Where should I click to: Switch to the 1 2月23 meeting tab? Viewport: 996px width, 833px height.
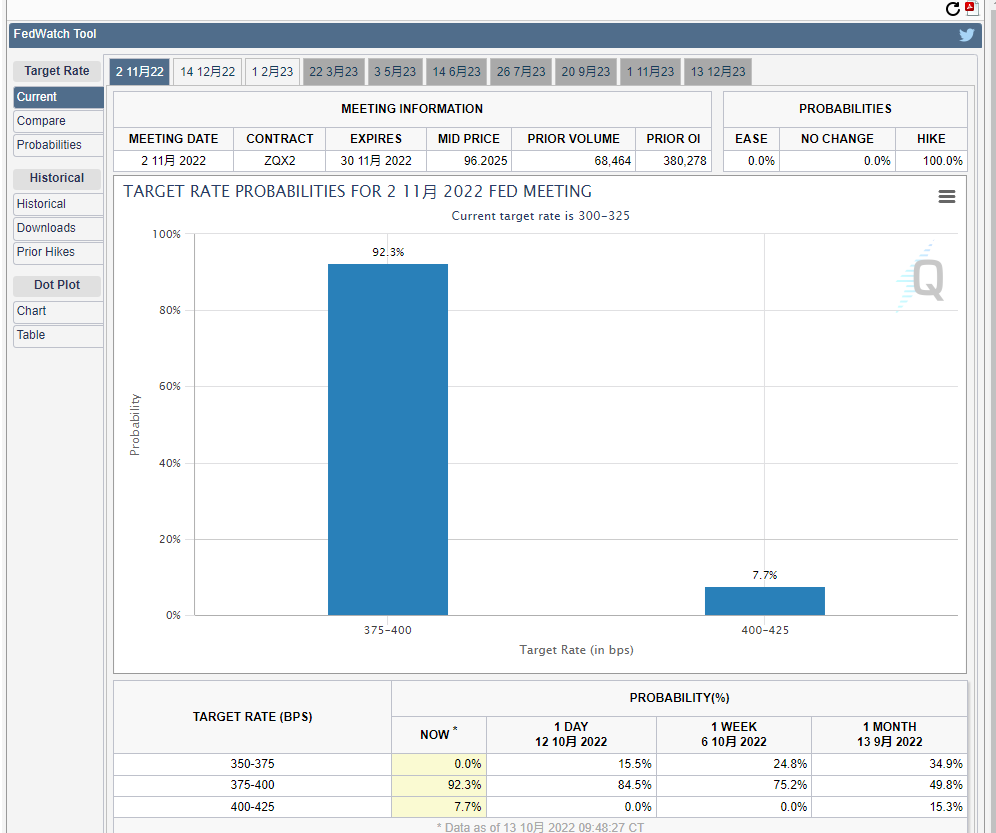272,72
